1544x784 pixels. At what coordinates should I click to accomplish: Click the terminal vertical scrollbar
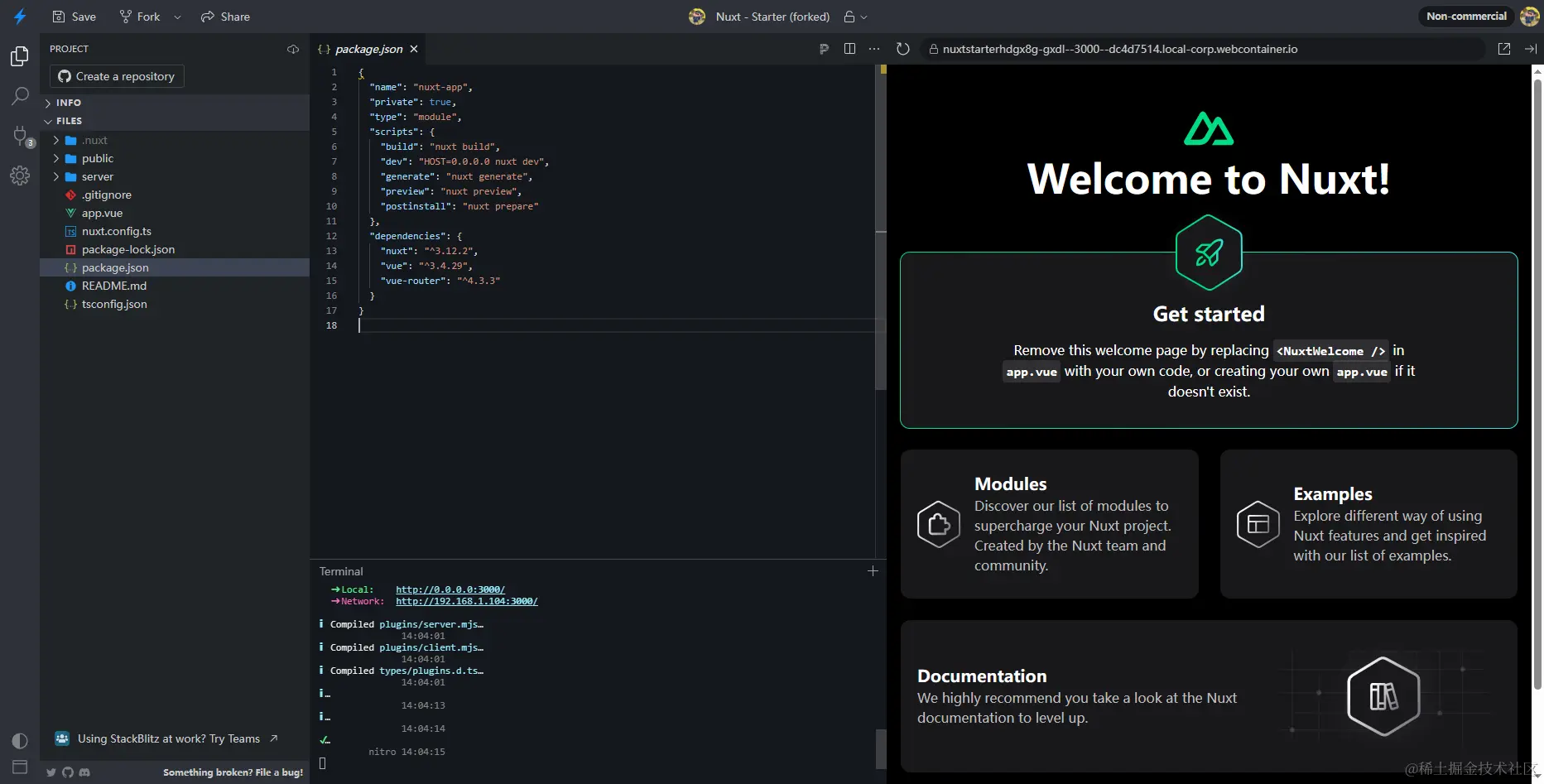[x=881, y=748]
